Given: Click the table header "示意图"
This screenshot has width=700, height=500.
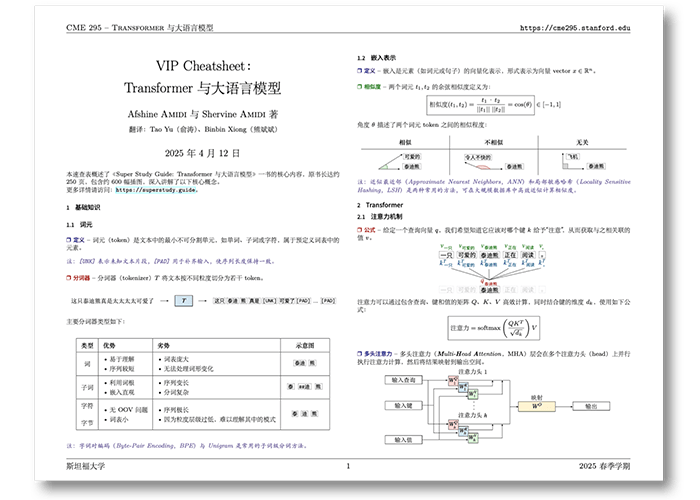Looking at the screenshot, I should 305,346.
